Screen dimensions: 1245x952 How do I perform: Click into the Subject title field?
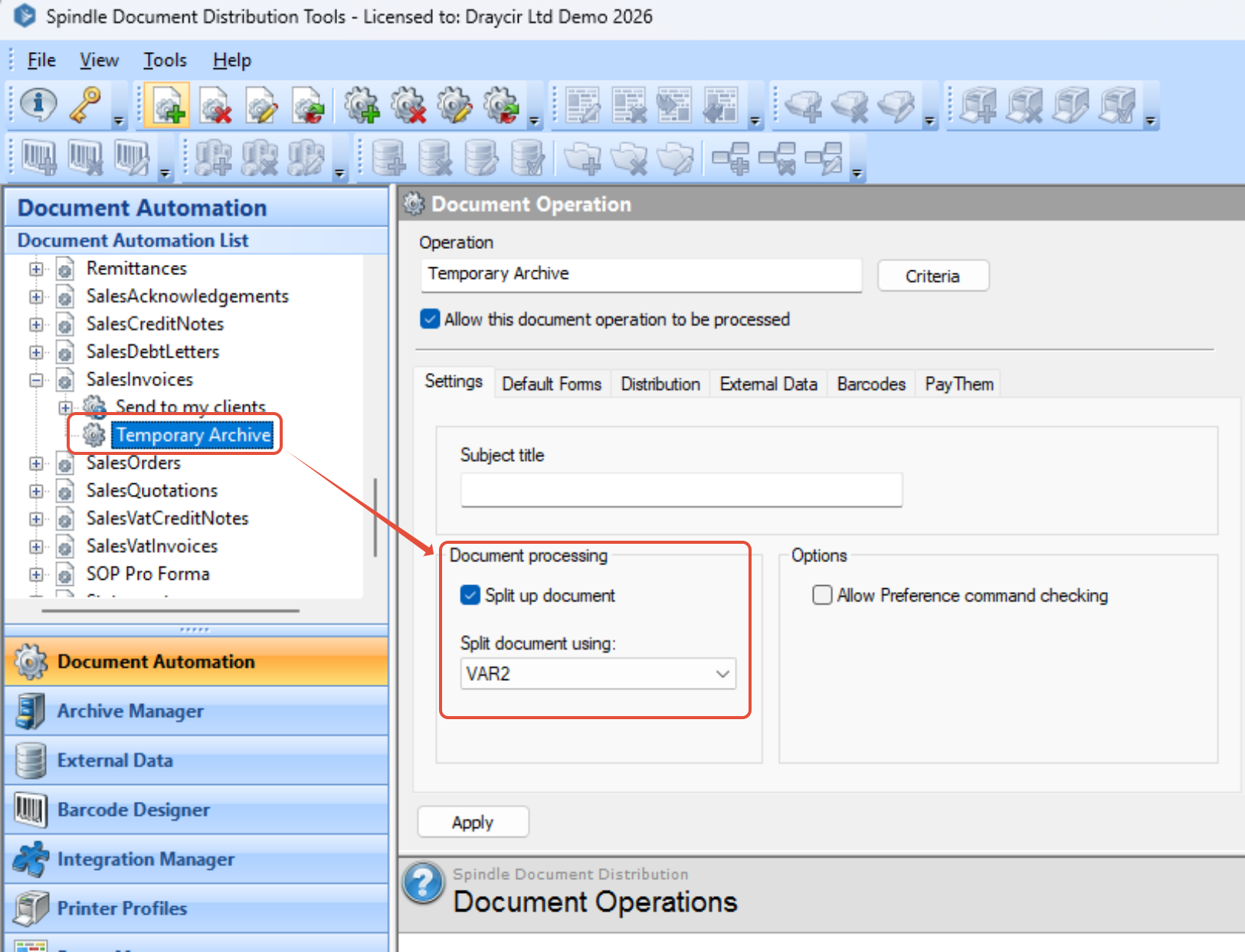[681, 489]
